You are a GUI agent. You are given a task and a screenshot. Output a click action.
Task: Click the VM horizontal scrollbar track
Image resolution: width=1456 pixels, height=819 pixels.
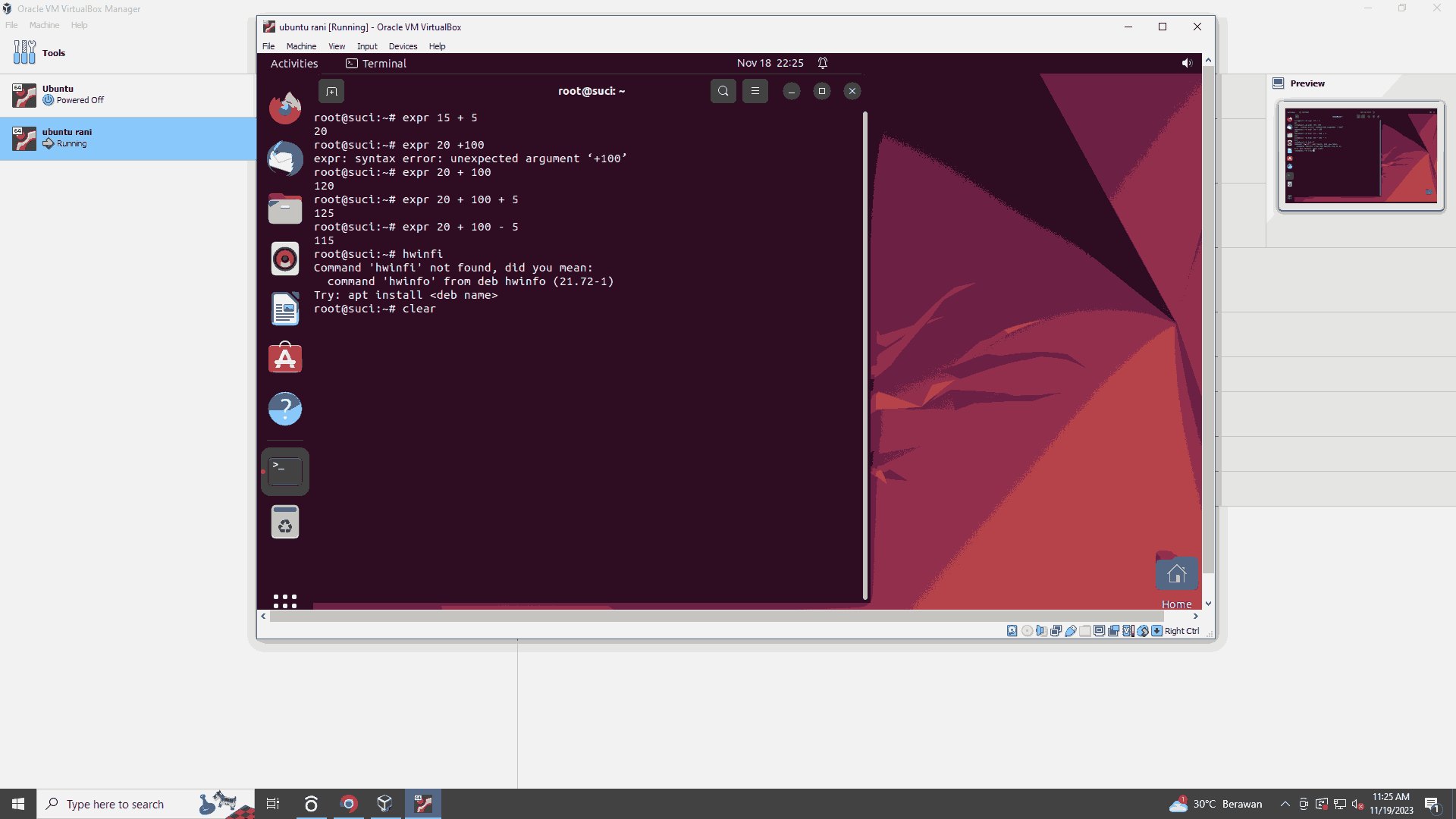point(717,617)
